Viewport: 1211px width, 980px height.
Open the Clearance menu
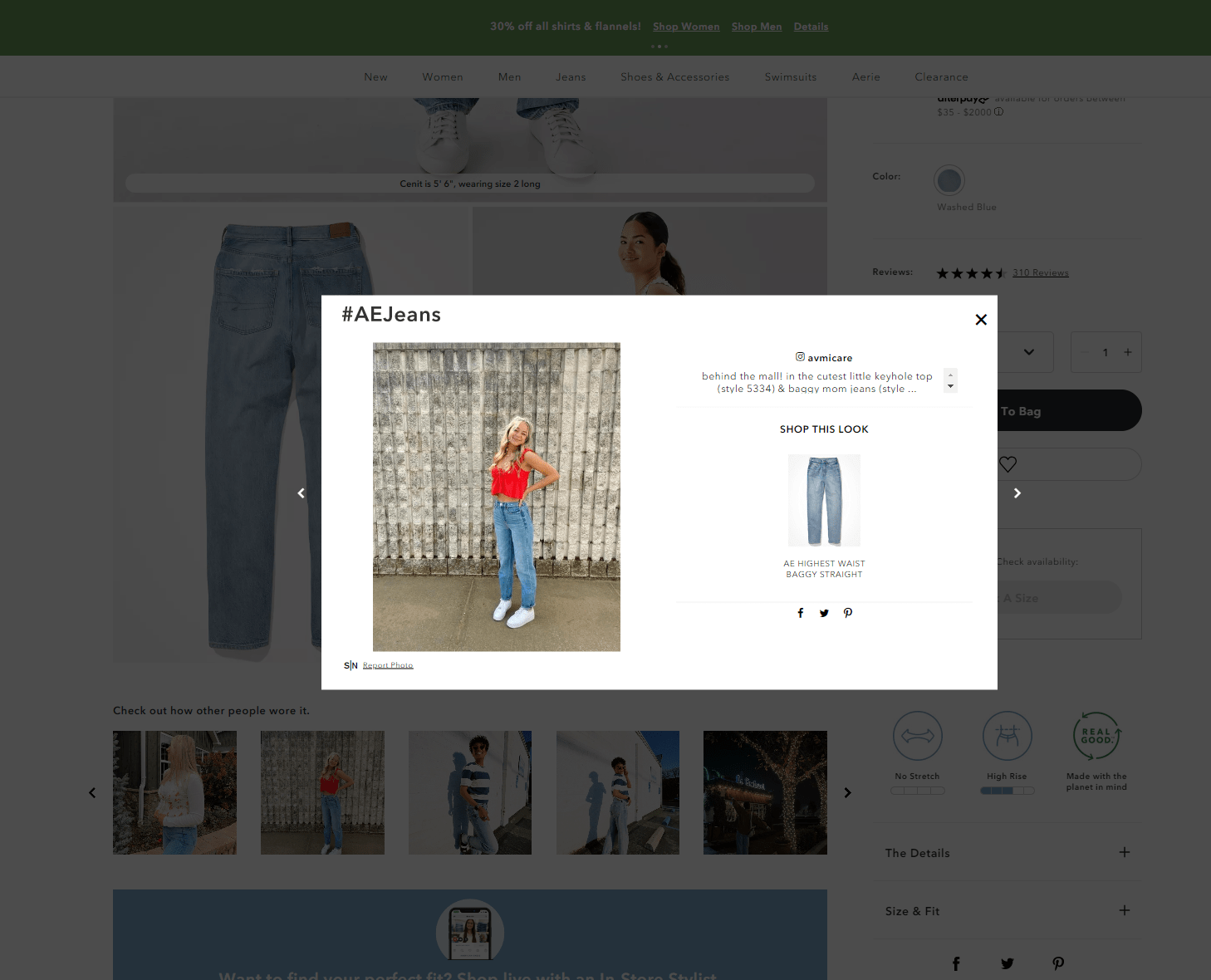pos(942,77)
